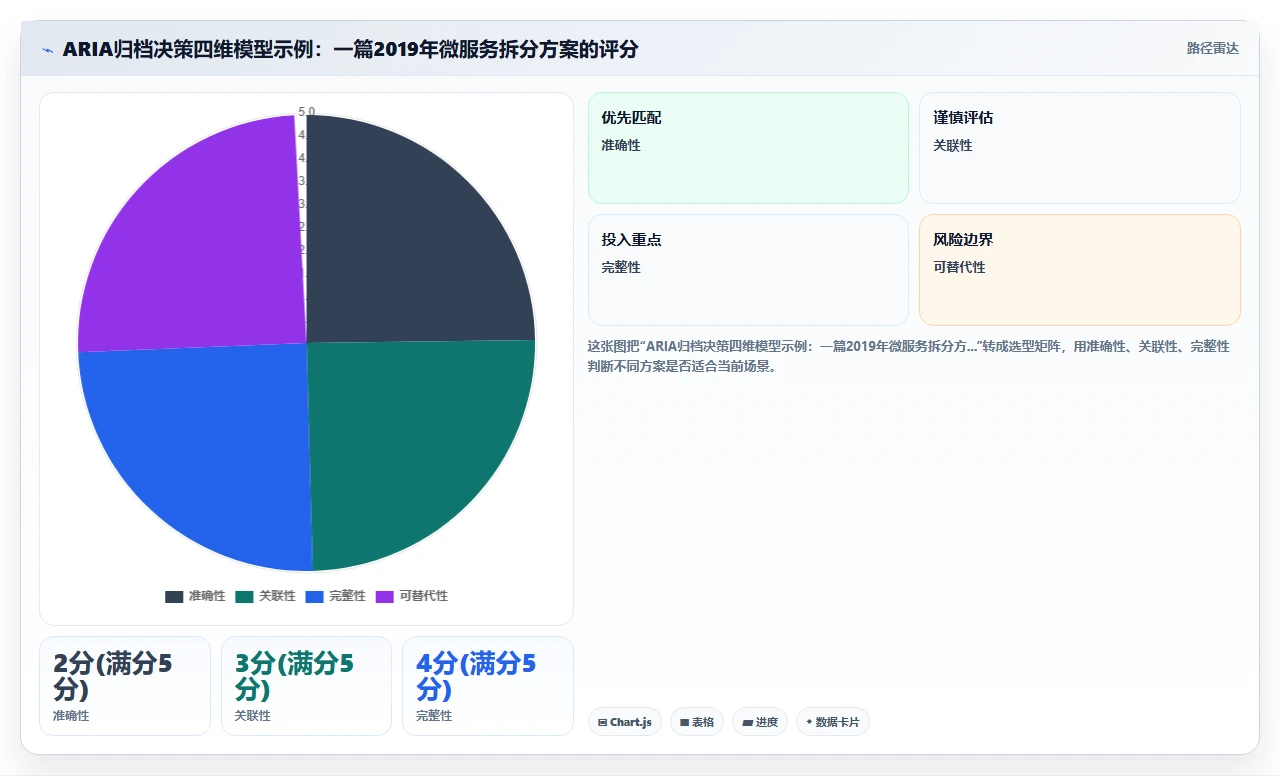Click the 关联性 text in the 谨慎评估 card
Image resolution: width=1280 pixels, height=776 pixels.
coord(953,146)
